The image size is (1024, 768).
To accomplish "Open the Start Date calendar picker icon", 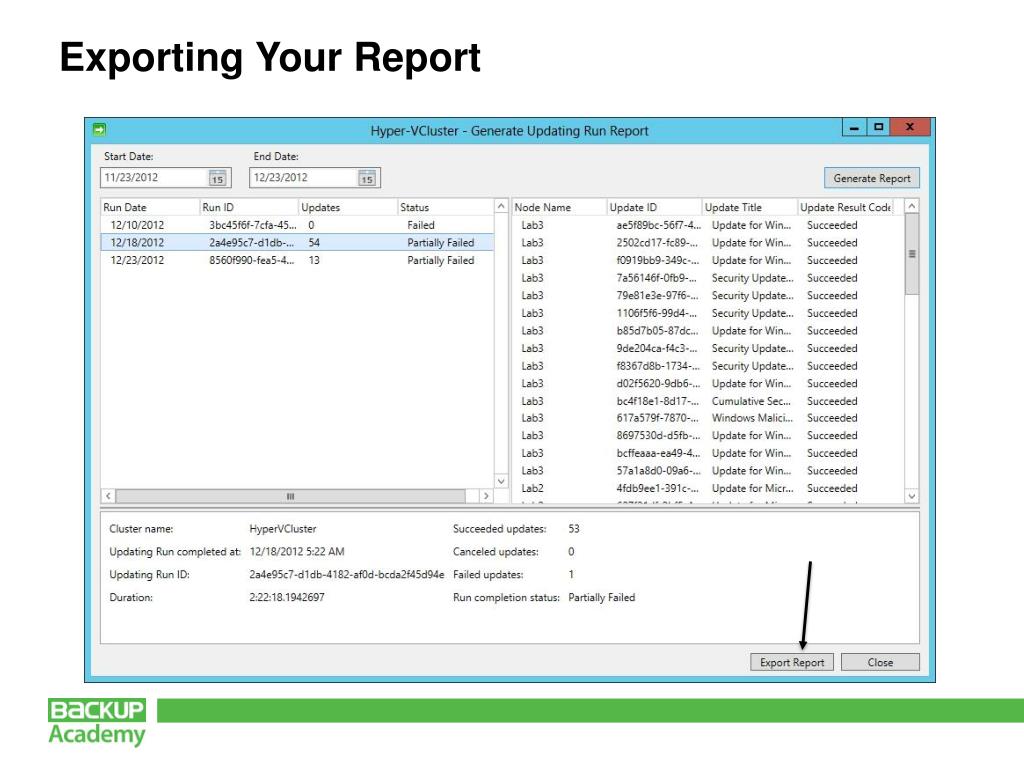I will click(217, 178).
